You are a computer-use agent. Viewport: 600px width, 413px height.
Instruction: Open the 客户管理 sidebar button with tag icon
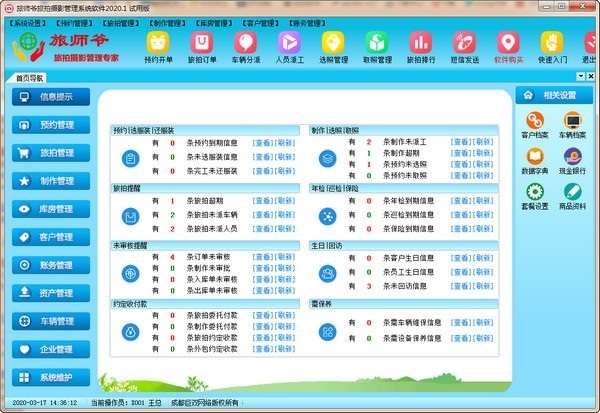pyautogui.click(x=51, y=237)
